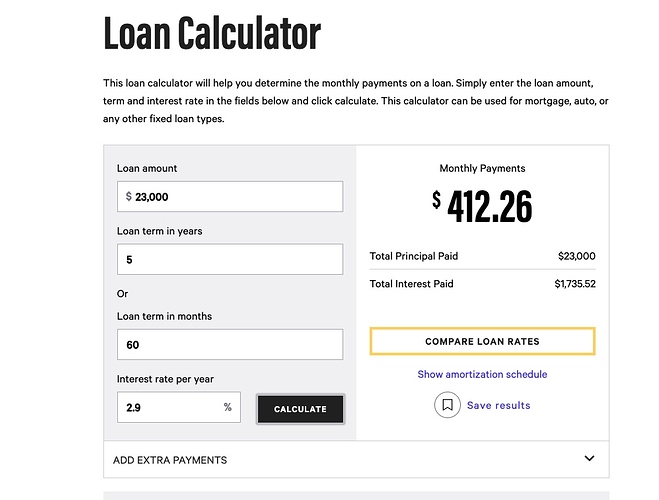Click the Total Principal Paid row
This screenshot has height=500, width=659.
482,256
